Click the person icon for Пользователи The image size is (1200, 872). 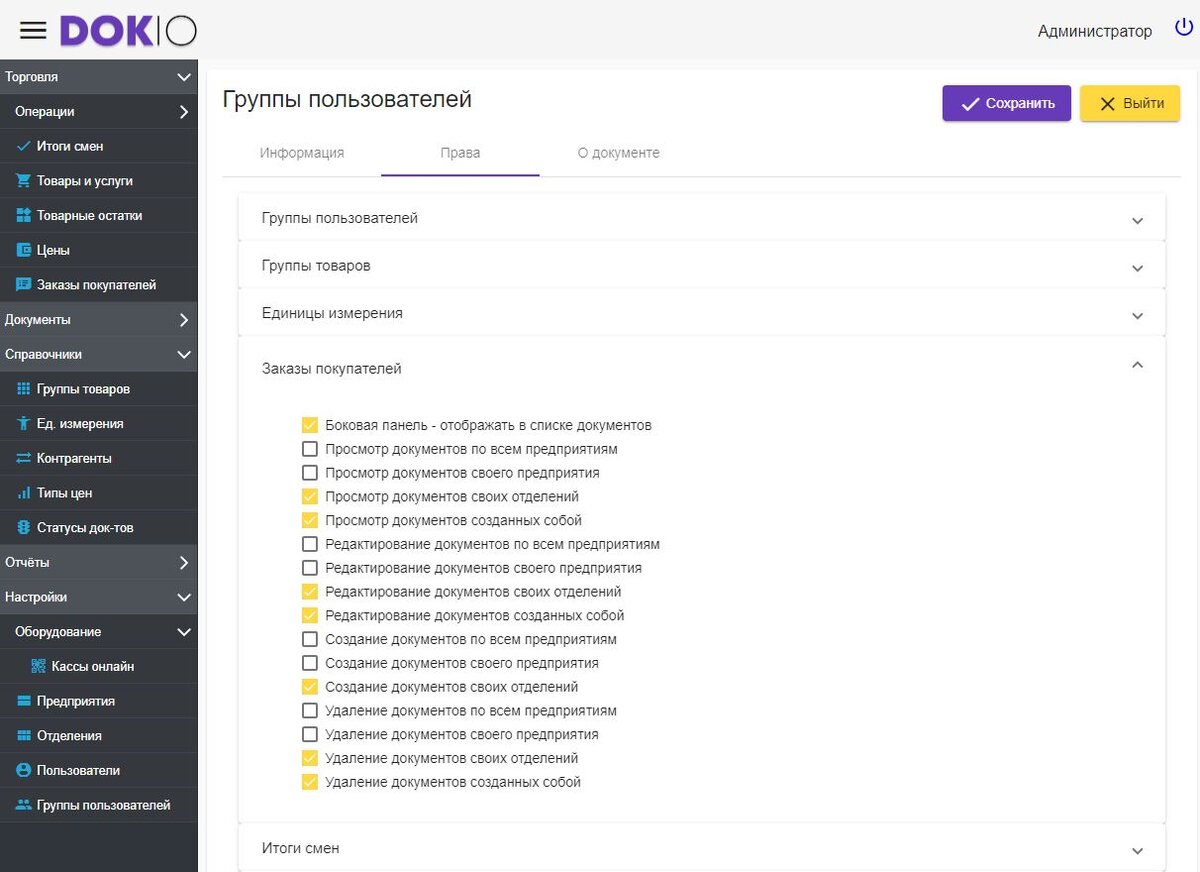tap(25, 770)
